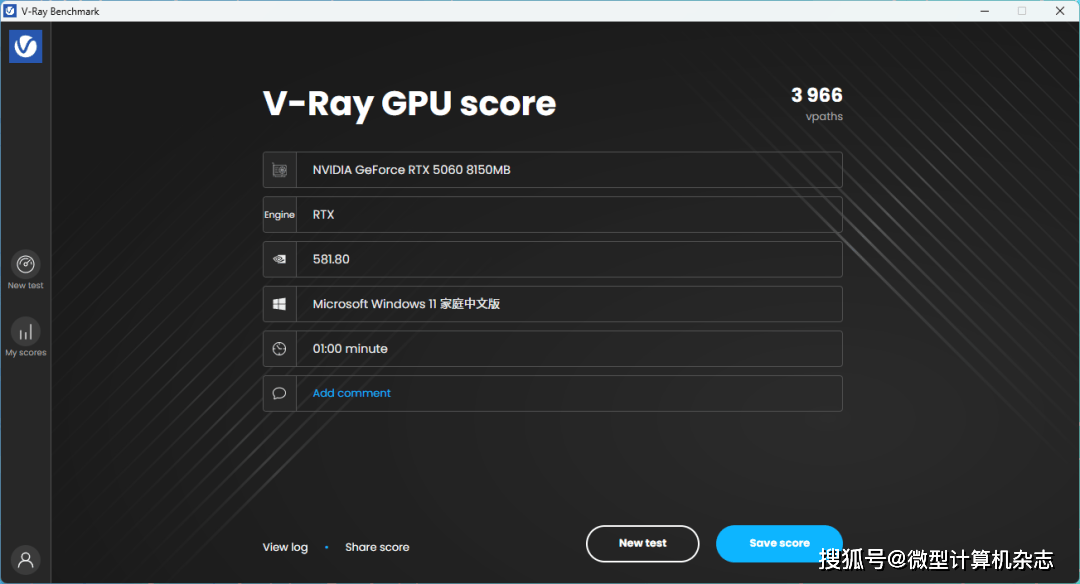Click the V-Ray logo in the sidebar
Screen dimensions: 1080x584
[x=25, y=46]
